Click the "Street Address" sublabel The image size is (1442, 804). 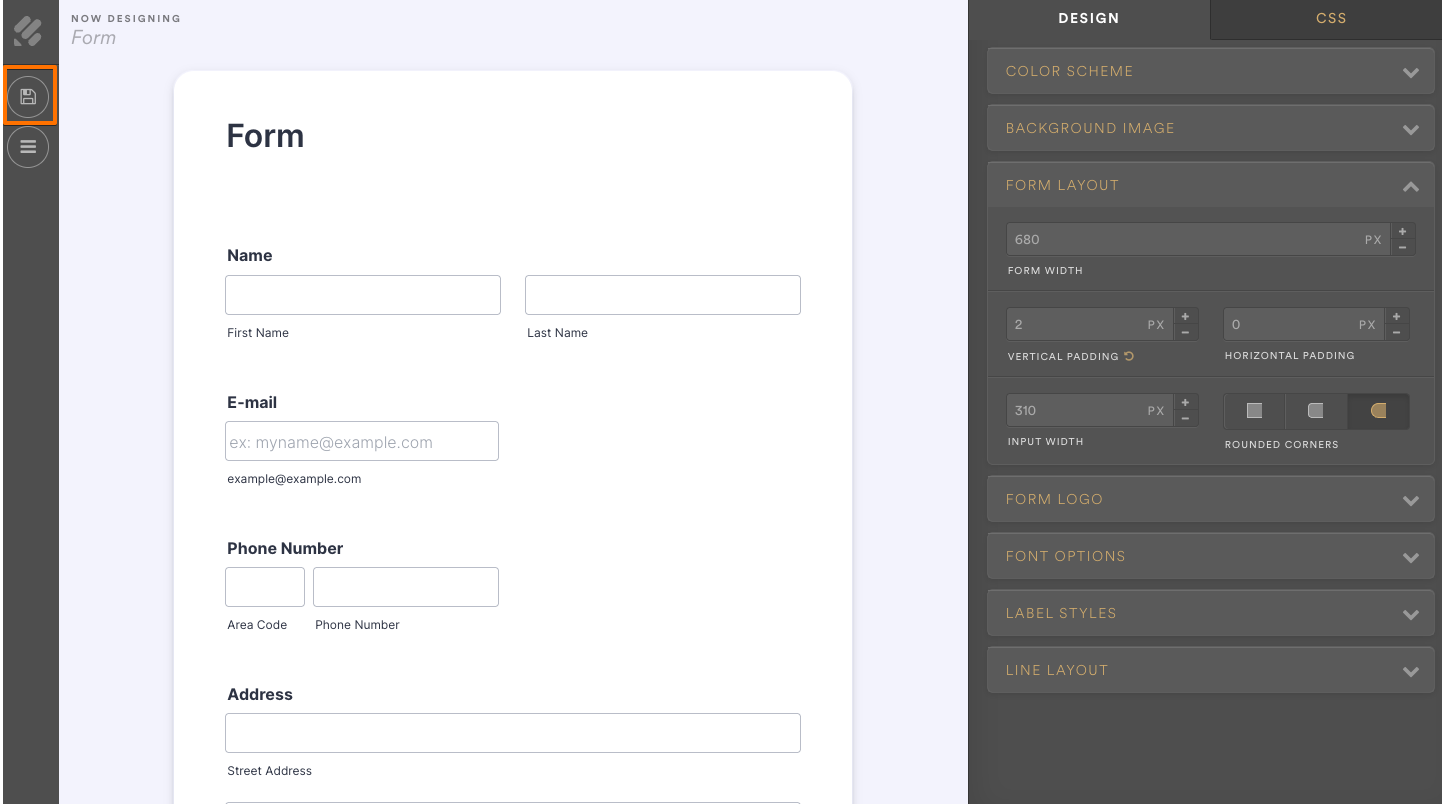270,771
